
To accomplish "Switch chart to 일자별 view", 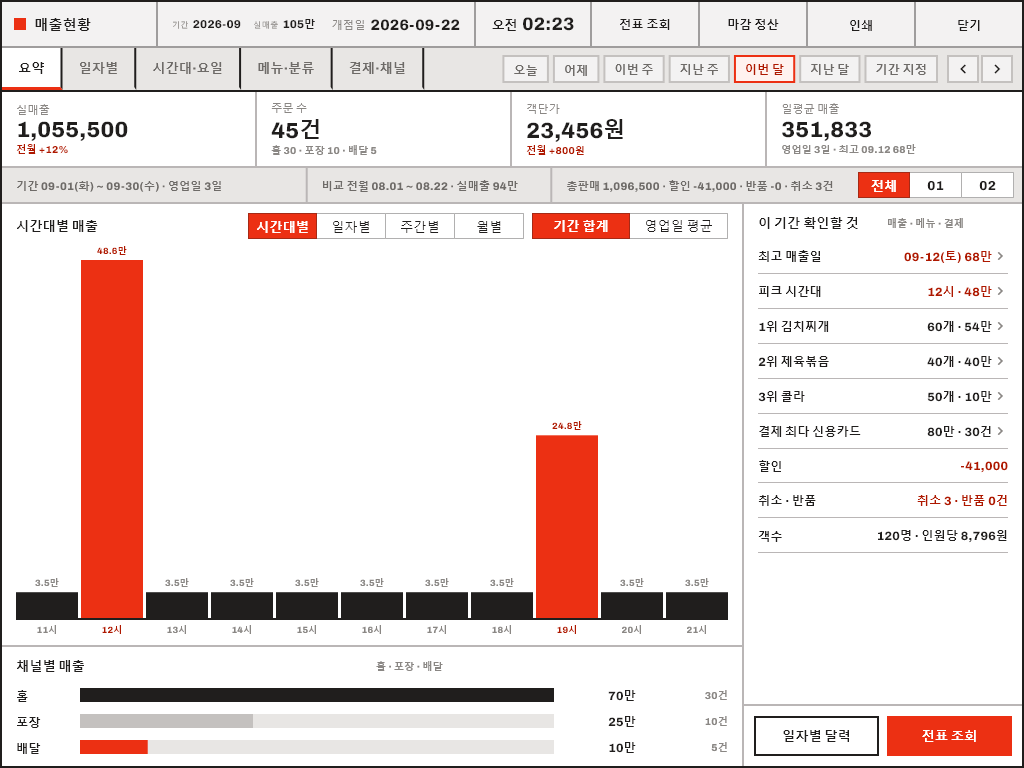I will point(351,226).
